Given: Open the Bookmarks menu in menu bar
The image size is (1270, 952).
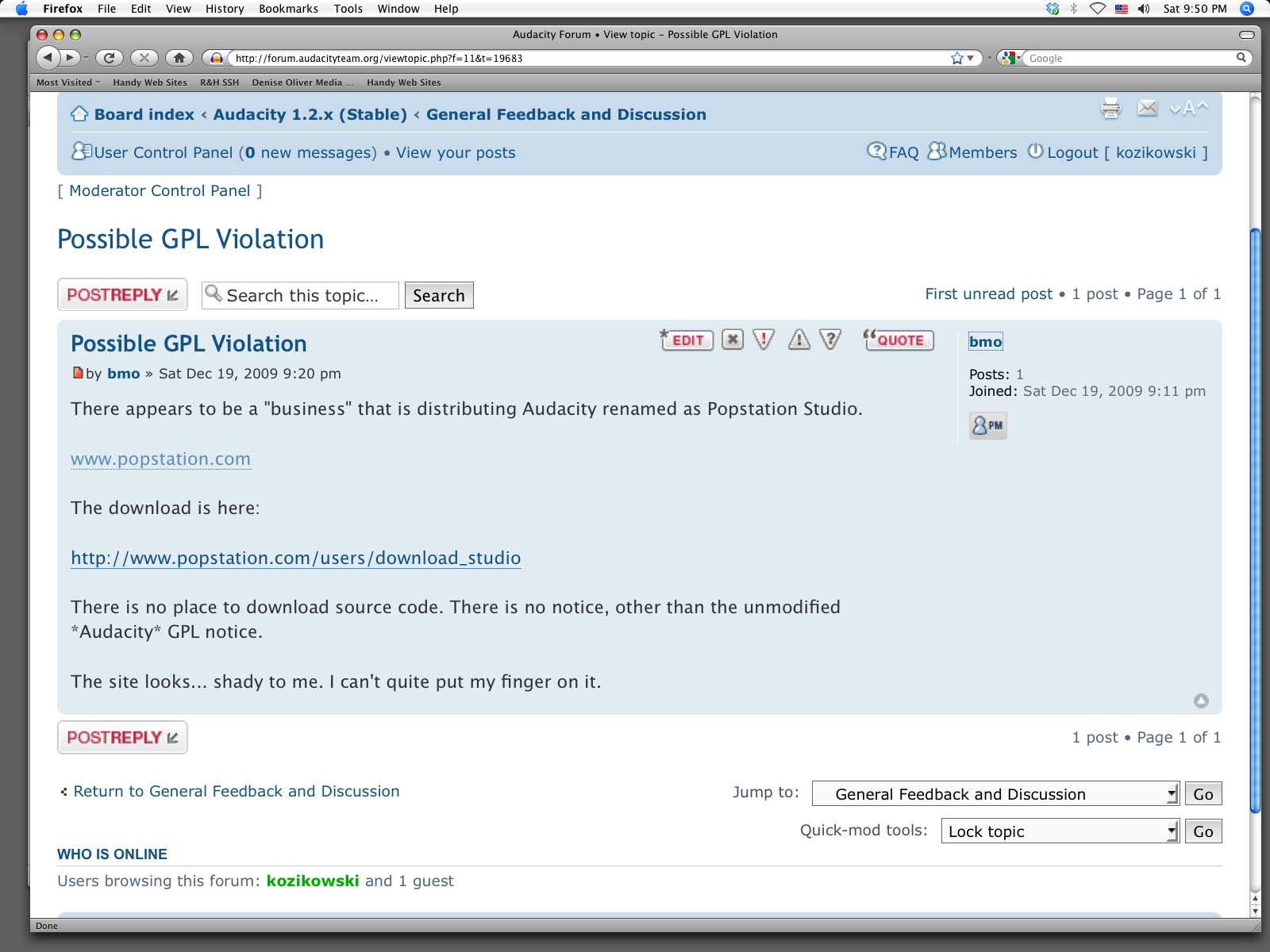Looking at the screenshot, I should tap(288, 9).
